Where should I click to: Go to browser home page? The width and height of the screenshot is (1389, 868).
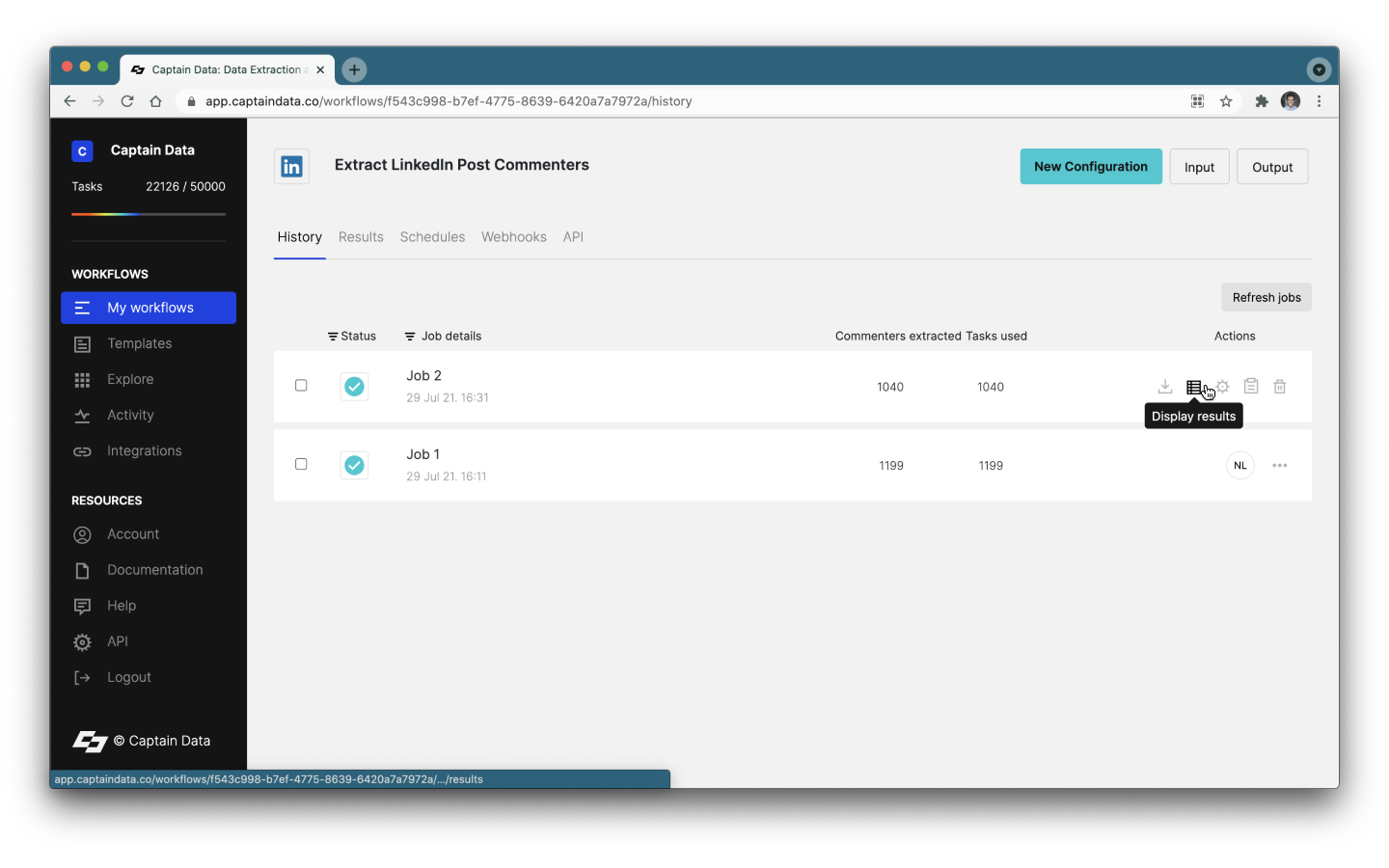pos(155,101)
